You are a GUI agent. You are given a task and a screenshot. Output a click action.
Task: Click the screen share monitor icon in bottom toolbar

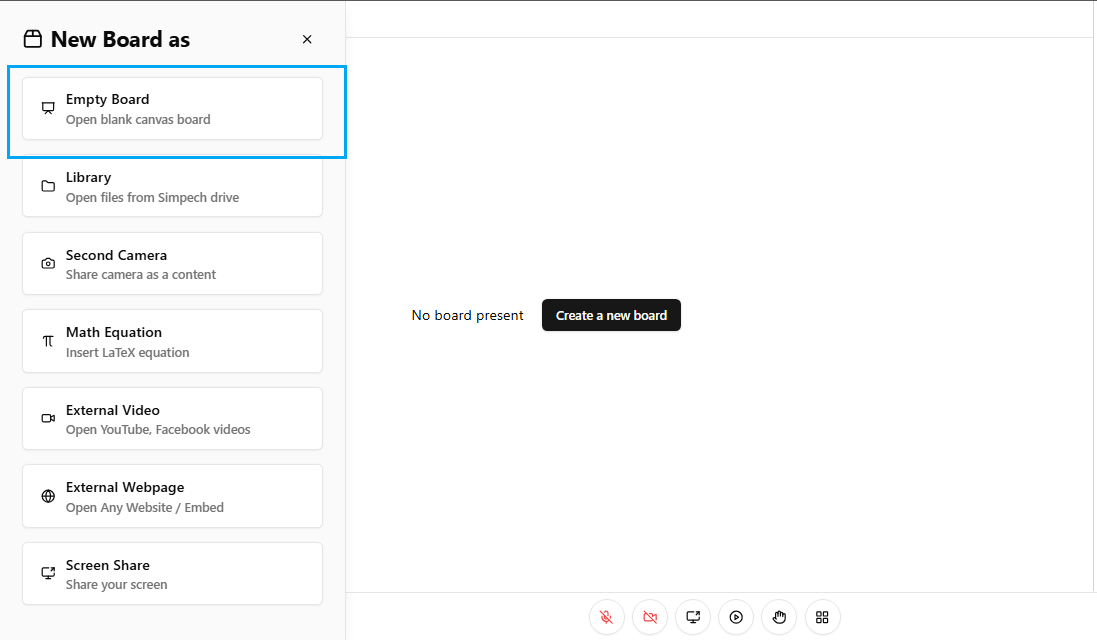(x=693, y=617)
